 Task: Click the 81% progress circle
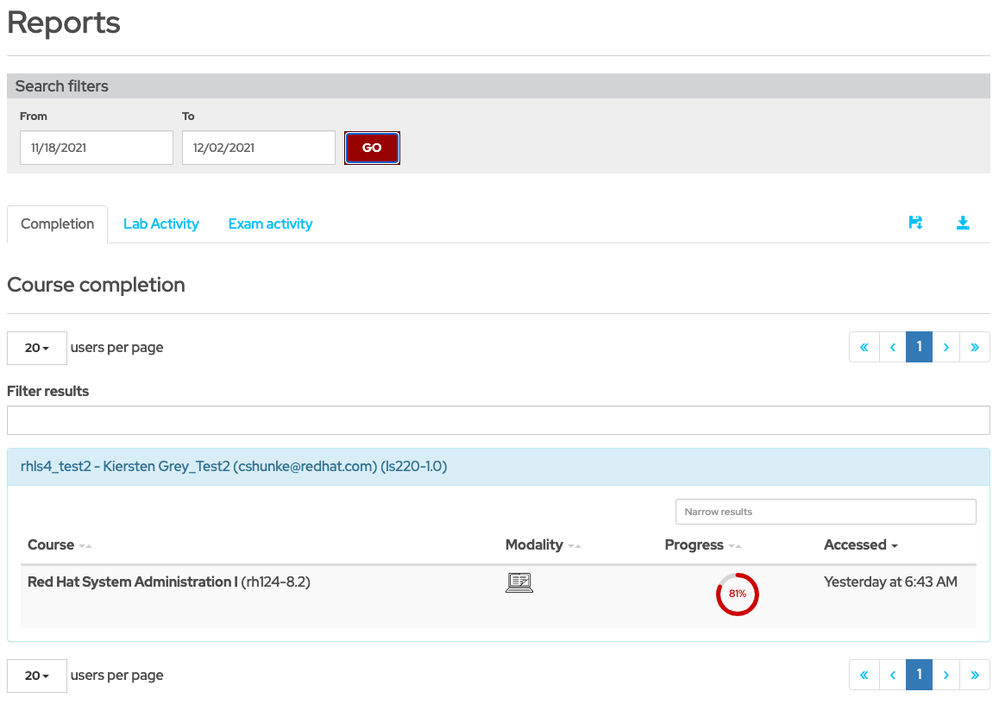737,594
